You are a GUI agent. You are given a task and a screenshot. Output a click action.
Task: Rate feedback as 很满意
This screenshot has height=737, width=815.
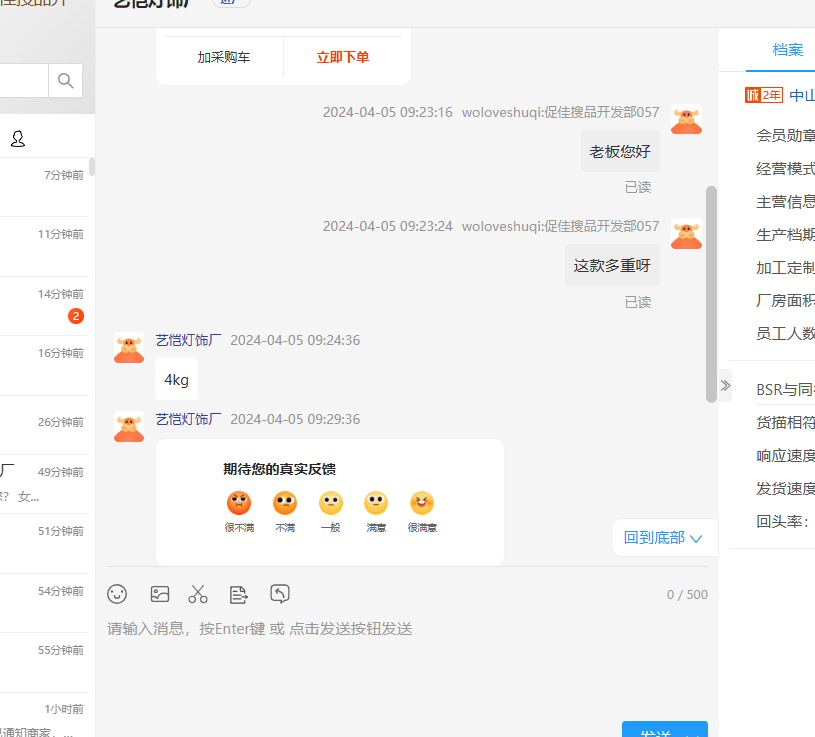click(x=422, y=503)
